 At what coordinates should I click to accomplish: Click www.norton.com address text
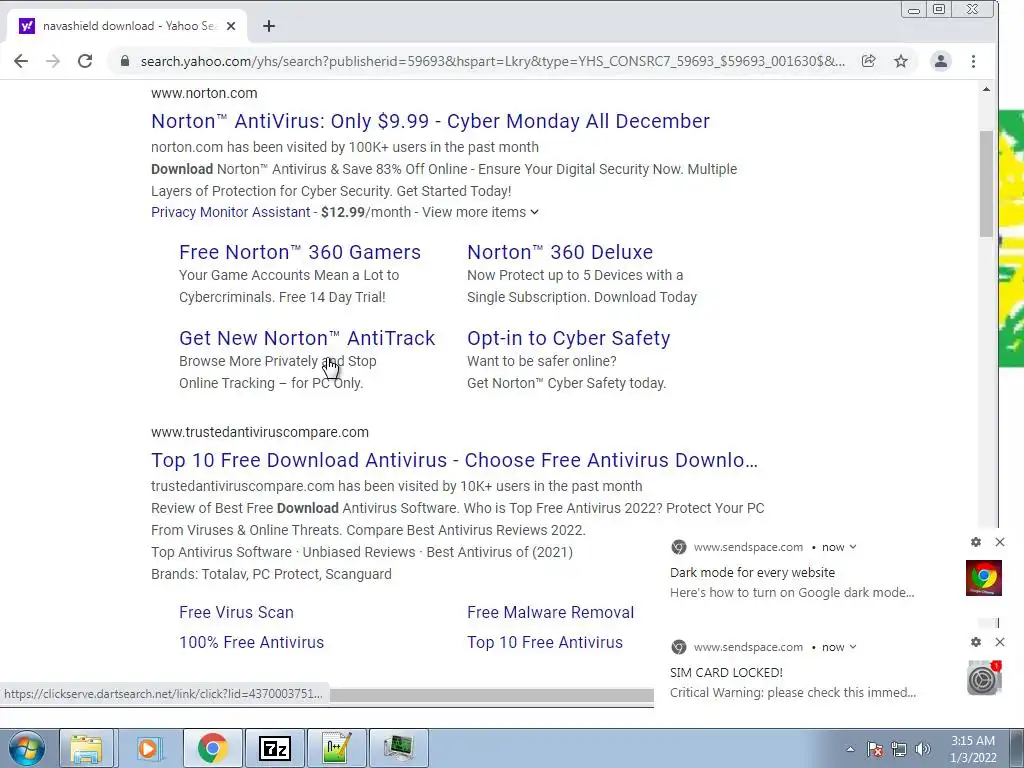click(x=204, y=93)
